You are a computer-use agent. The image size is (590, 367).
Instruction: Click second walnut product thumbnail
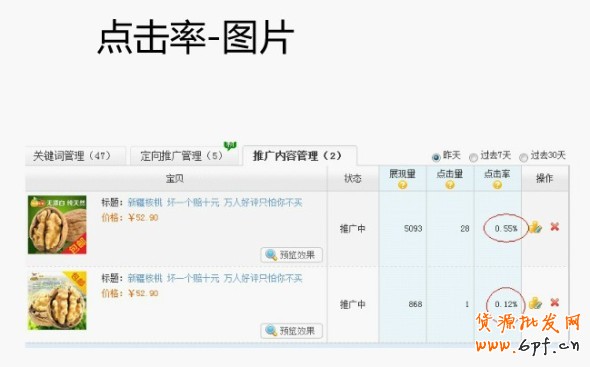[57, 300]
